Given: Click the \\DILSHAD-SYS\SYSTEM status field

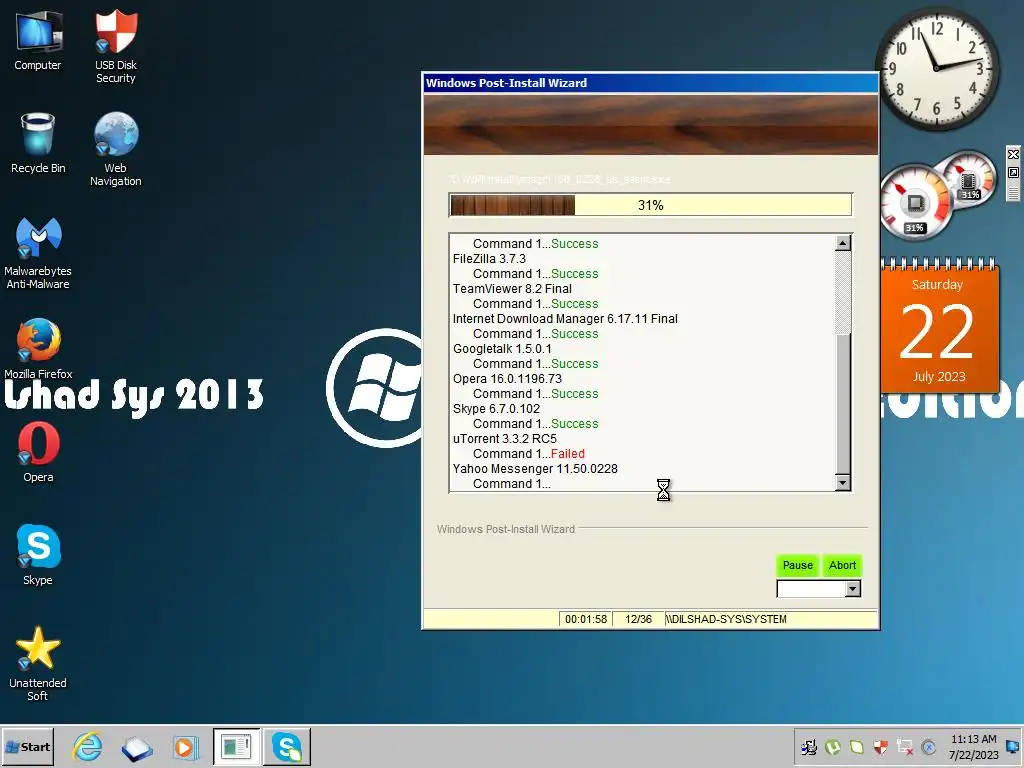Looking at the screenshot, I should (x=770, y=619).
